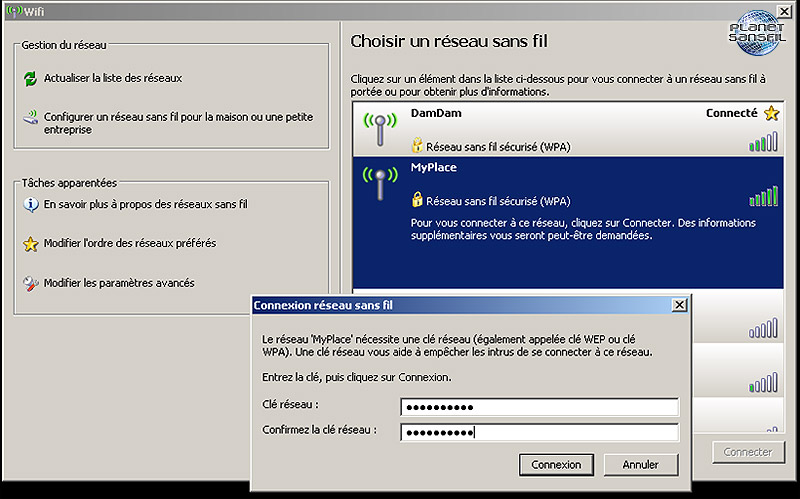Click the Wifi title bar icon

14,11
